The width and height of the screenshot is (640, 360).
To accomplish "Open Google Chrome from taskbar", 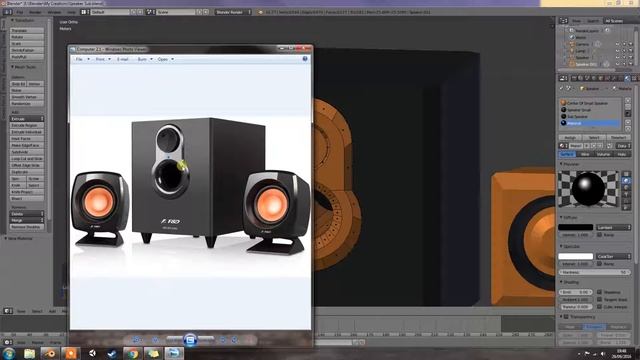I will coord(132,353).
